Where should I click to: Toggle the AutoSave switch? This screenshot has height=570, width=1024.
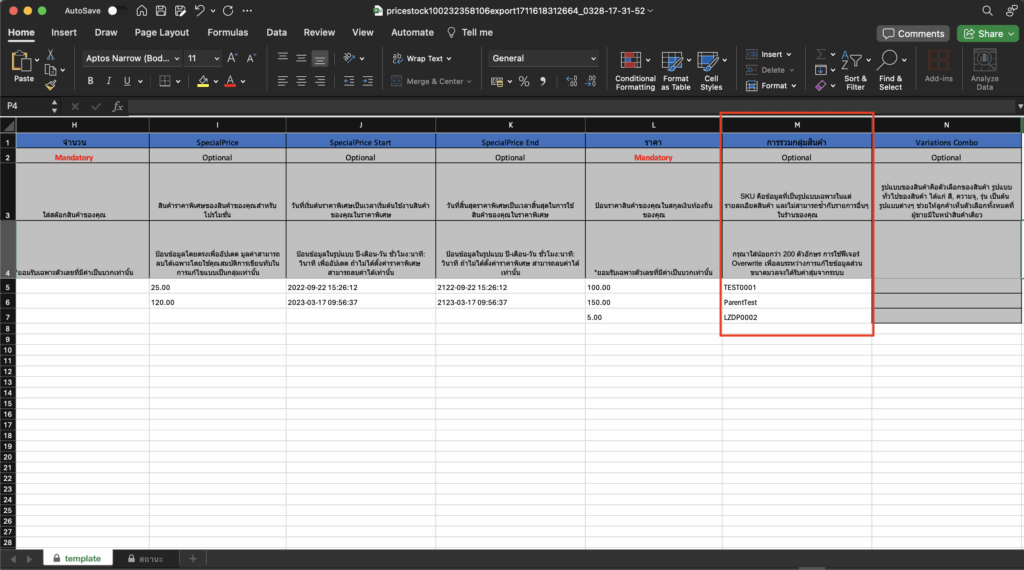tap(112, 11)
